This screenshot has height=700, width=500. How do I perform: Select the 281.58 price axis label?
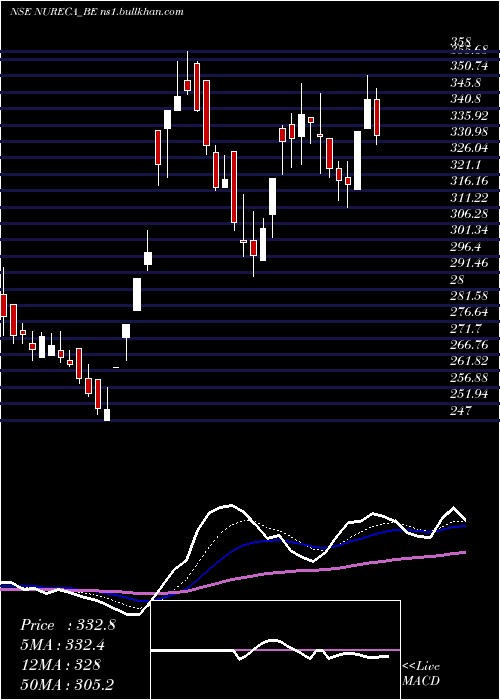(469, 296)
